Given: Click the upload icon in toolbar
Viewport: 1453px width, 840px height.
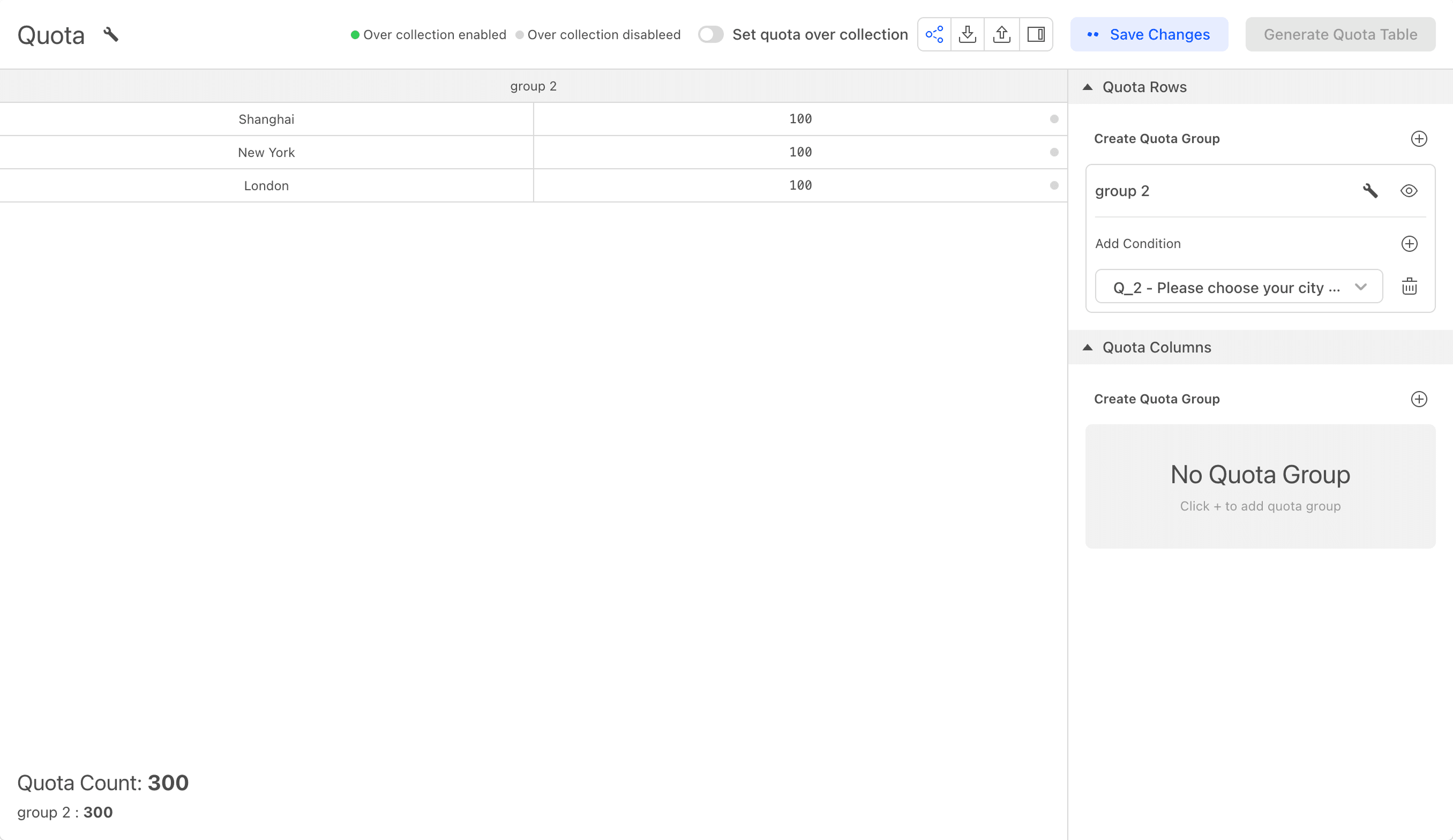Looking at the screenshot, I should pyautogui.click(x=1001, y=35).
